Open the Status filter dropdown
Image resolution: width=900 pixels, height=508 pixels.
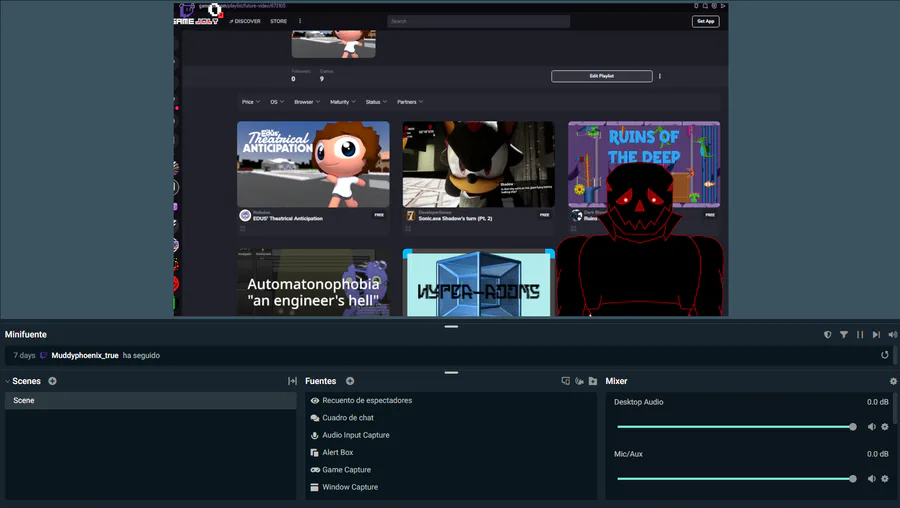(x=376, y=102)
